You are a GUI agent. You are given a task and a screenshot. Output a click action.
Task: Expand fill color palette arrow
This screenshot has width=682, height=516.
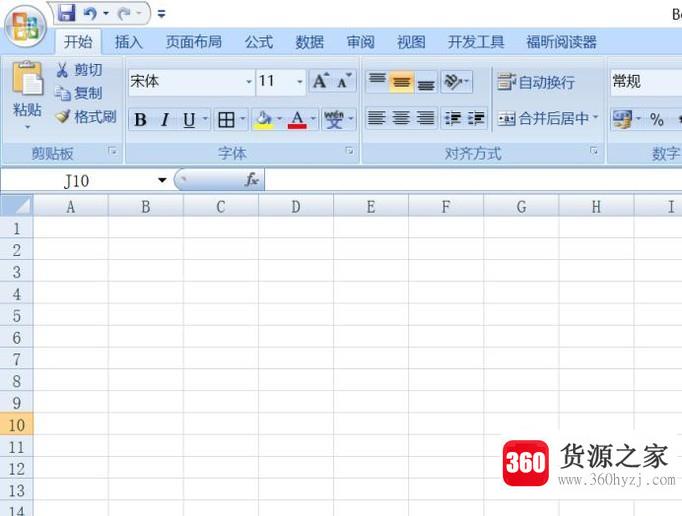pyautogui.click(x=279, y=118)
